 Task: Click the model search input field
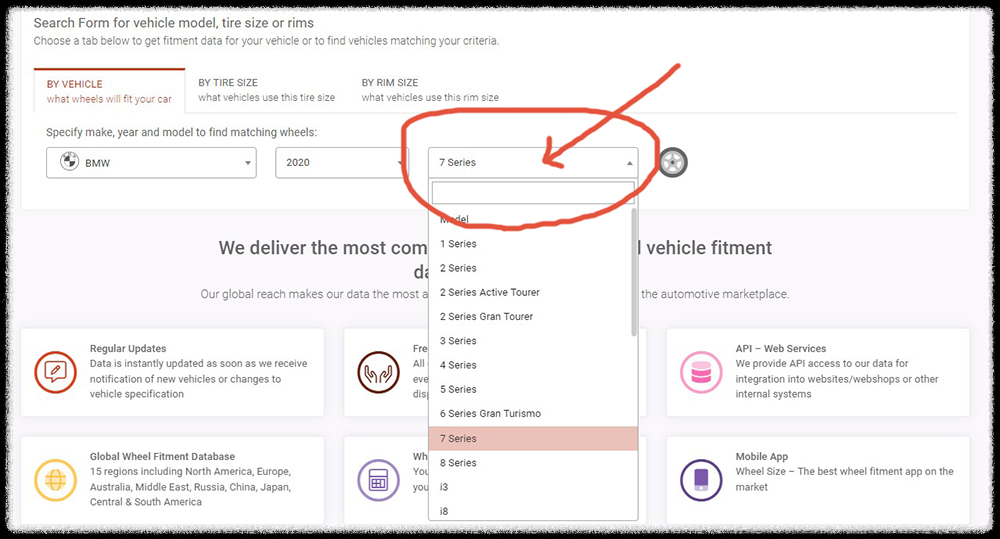[533, 193]
